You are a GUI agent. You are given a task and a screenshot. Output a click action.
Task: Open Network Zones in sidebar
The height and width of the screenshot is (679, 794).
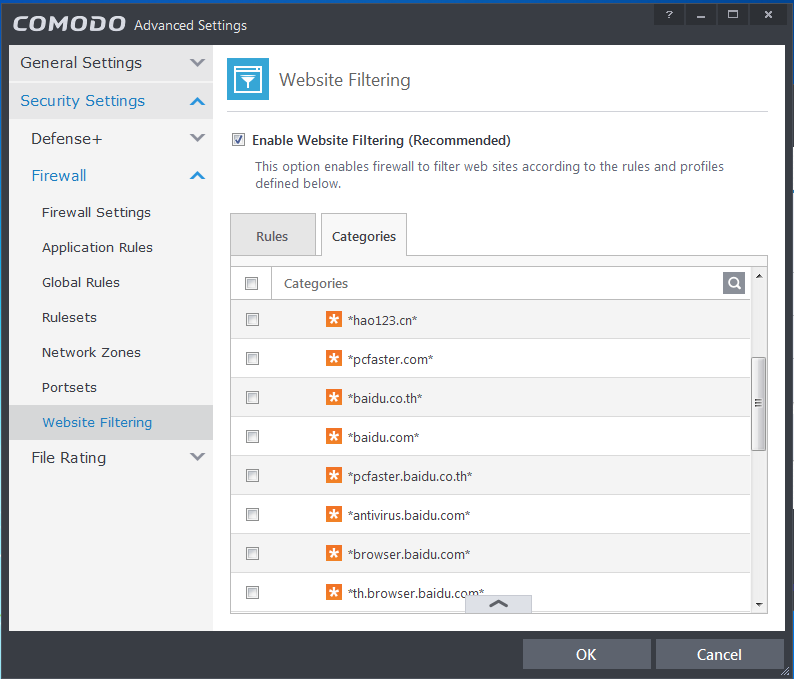pyautogui.click(x=91, y=352)
